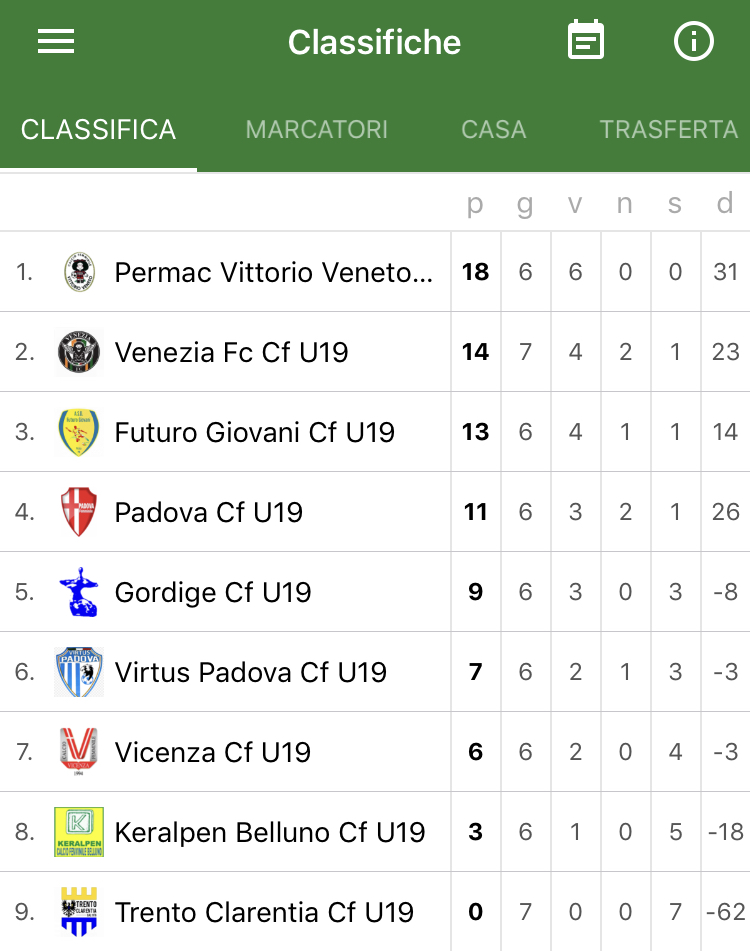The image size is (750, 951).
Task: Tap the Futuro Giovani yellow crest
Action: (x=79, y=432)
